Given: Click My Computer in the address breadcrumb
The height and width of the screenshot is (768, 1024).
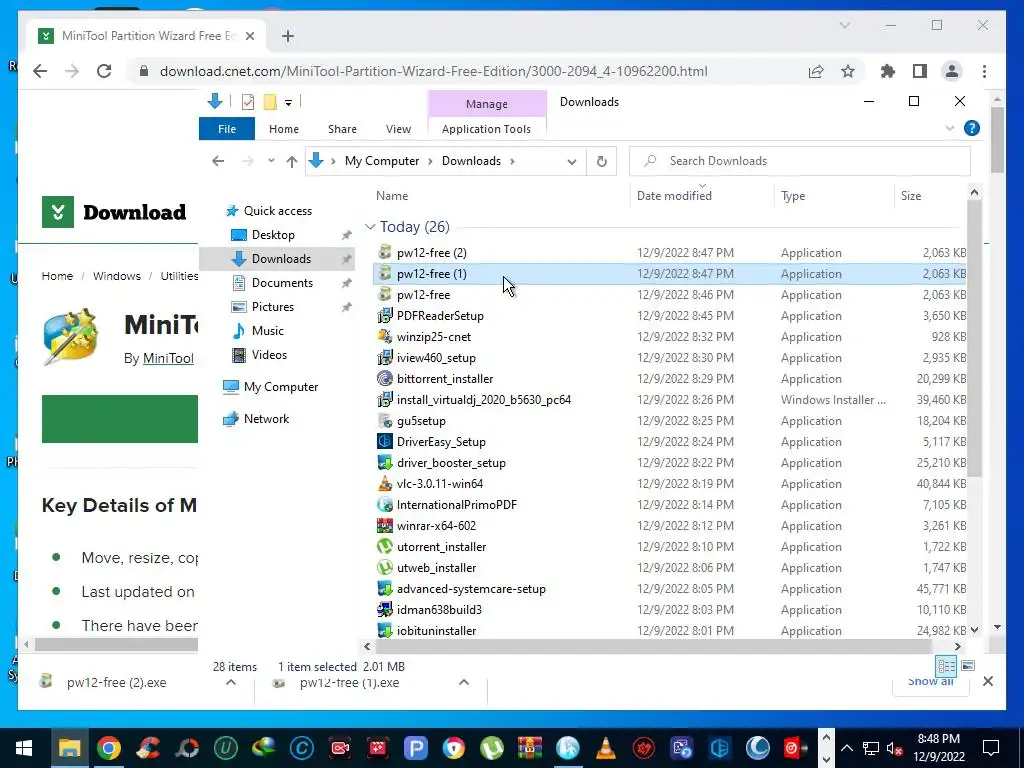Looking at the screenshot, I should click(x=382, y=161).
